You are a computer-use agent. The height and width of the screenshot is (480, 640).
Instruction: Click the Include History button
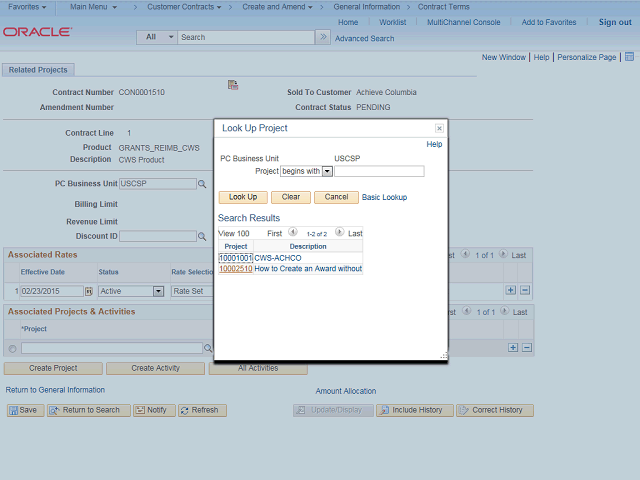pyautogui.click(x=414, y=410)
